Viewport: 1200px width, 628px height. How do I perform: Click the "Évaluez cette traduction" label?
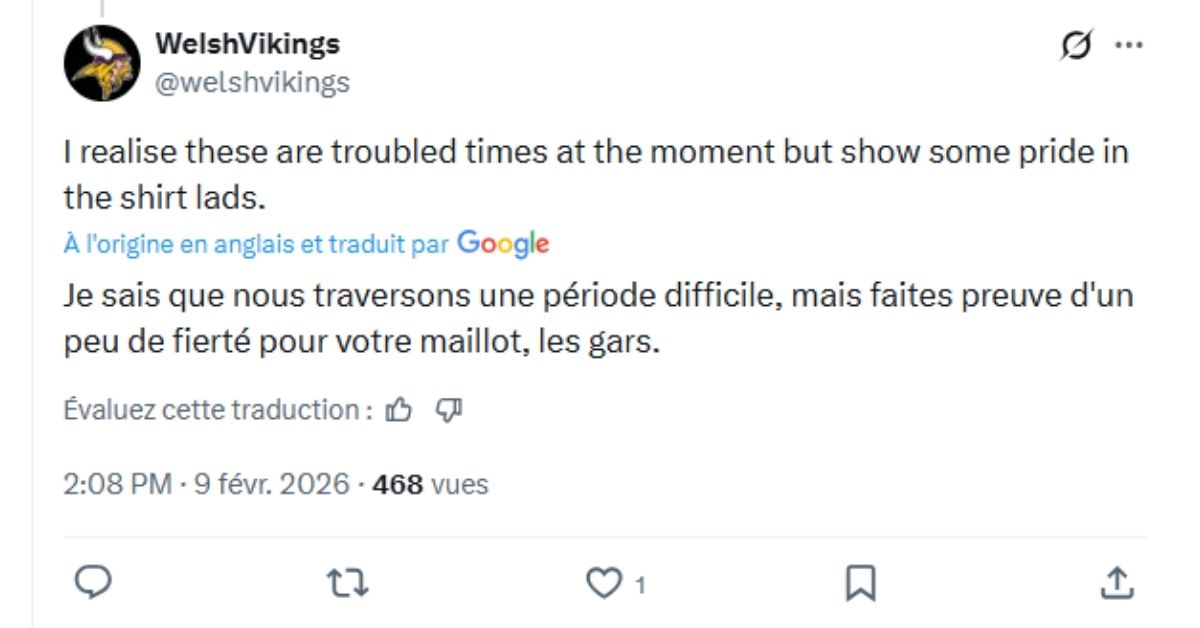(x=217, y=409)
